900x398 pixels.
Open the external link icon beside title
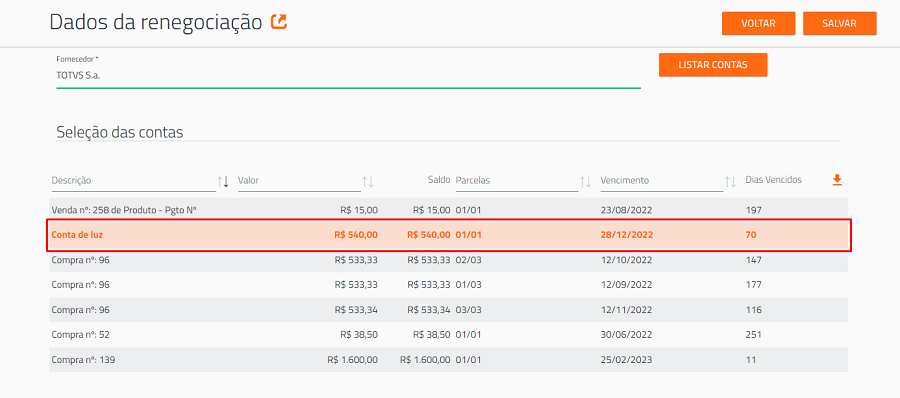pos(279,22)
